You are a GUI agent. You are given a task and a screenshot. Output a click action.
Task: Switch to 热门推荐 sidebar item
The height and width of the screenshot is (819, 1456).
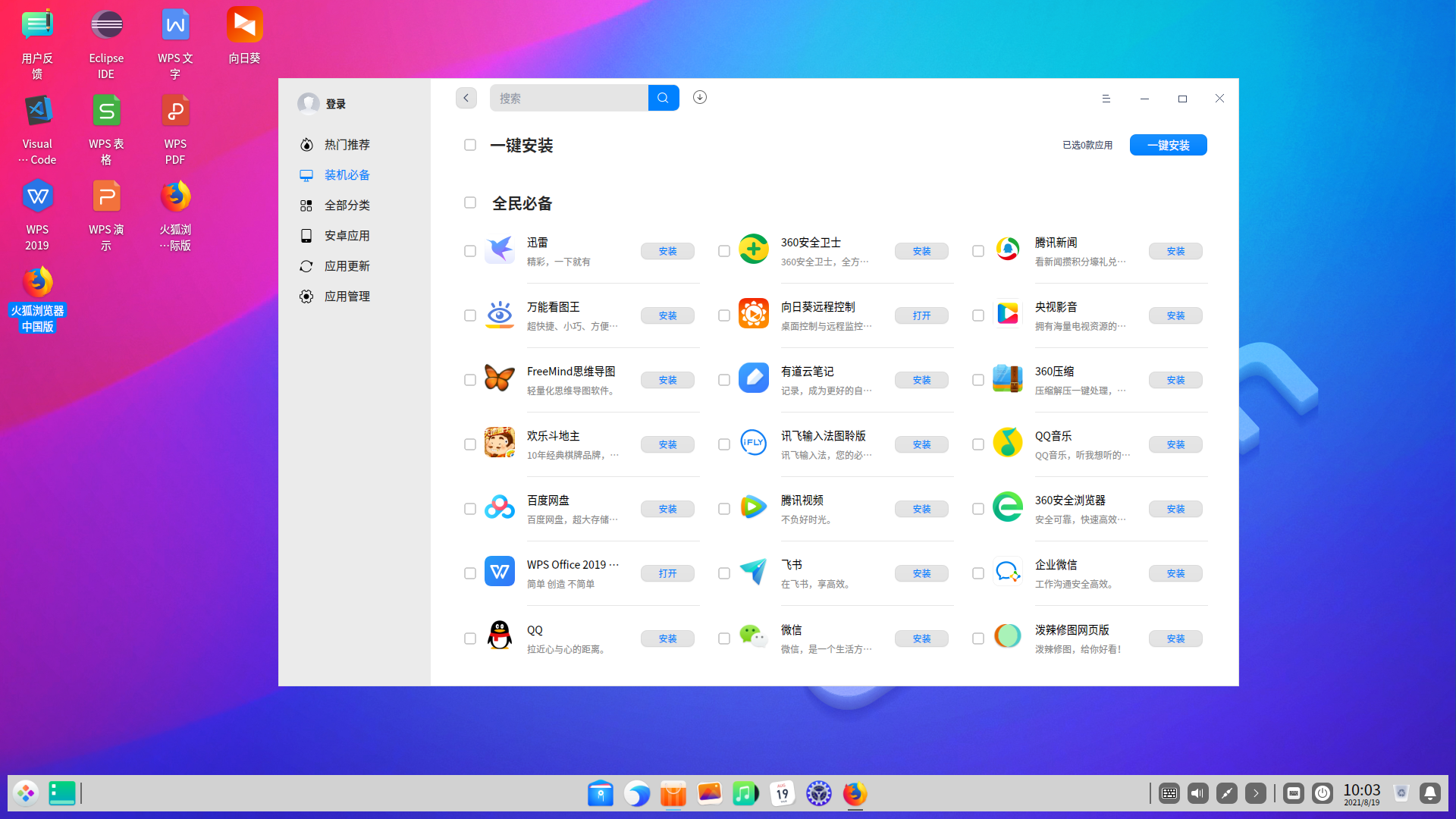tap(347, 145)
